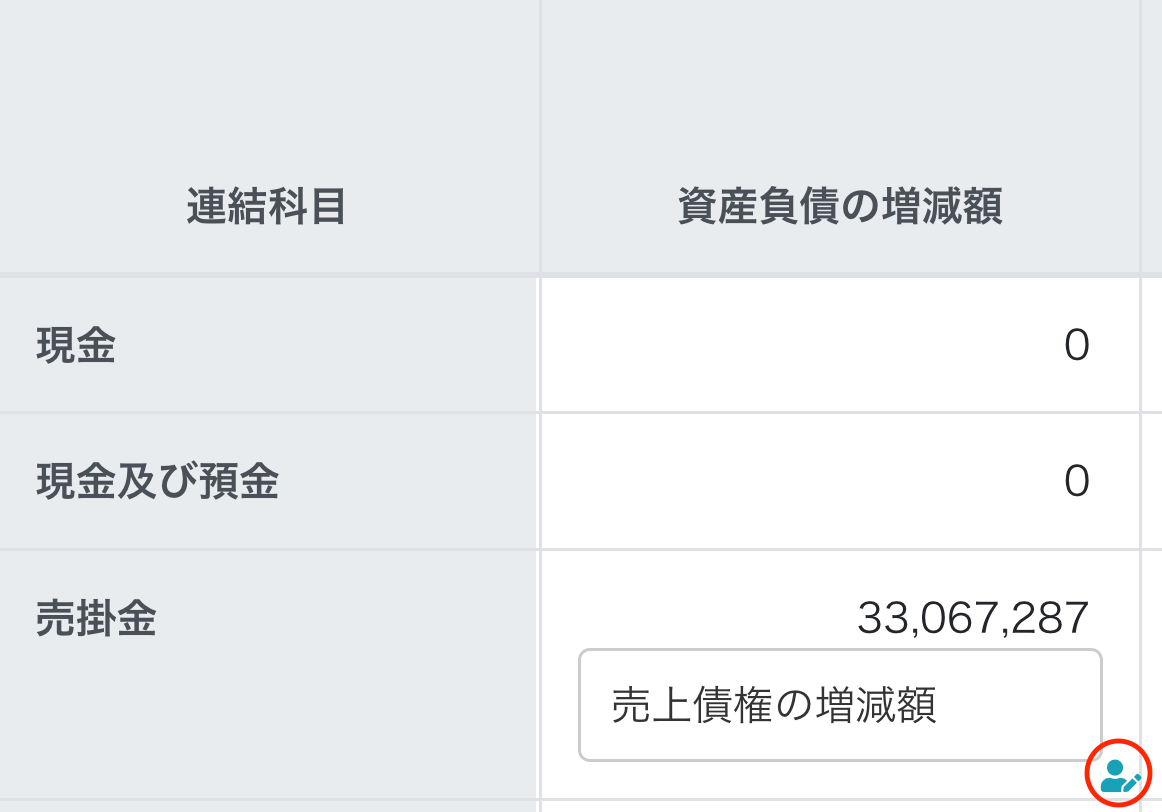Click empty header space above 連結科目

click(266, 80)
